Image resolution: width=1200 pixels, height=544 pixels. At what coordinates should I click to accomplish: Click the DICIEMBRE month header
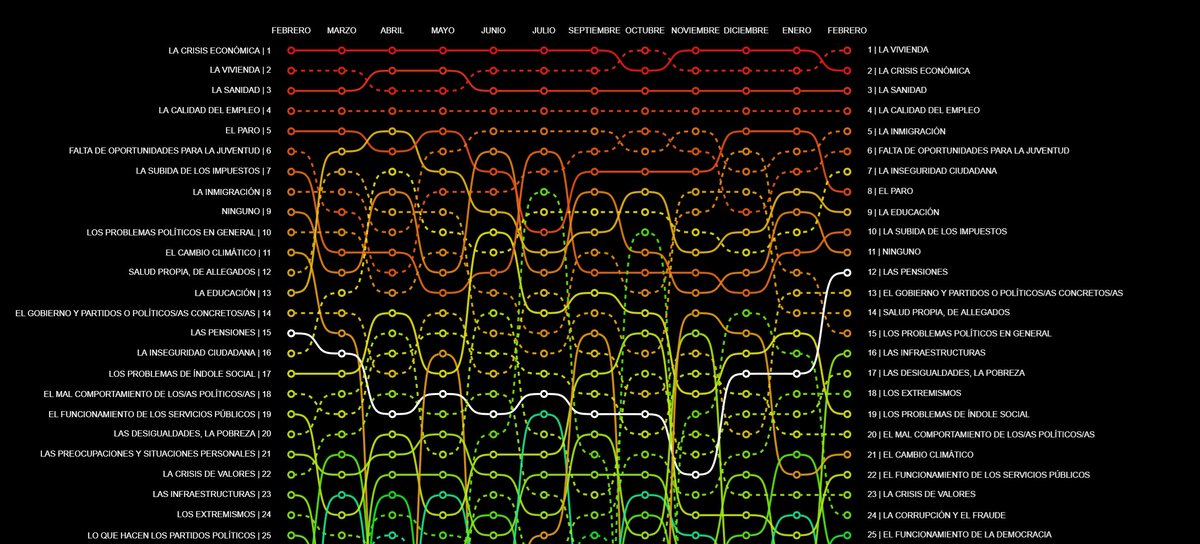pos(746,31)
